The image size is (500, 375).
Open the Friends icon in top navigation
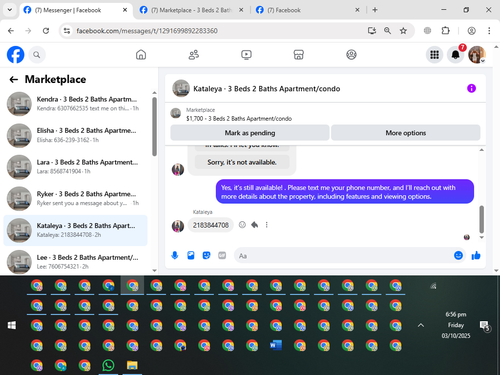(194, 55)
